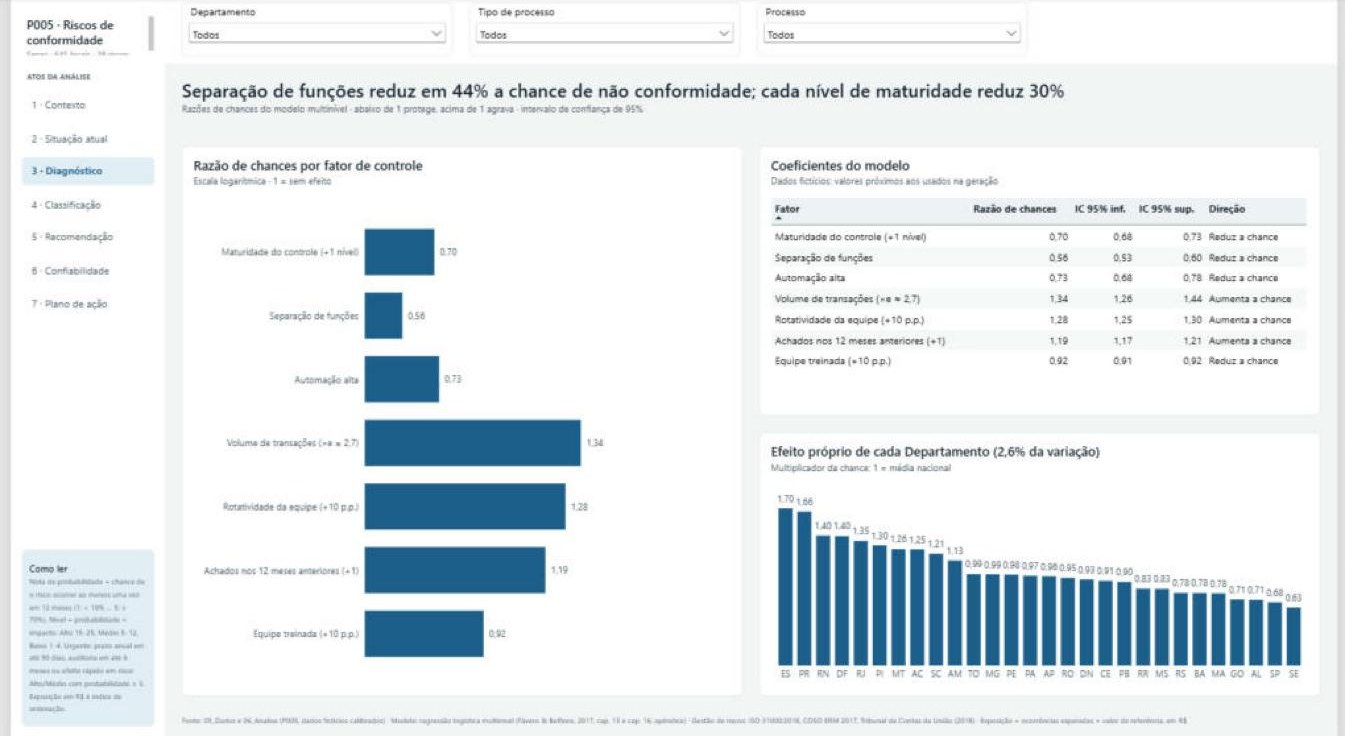Sort by IC 95% inf. column header
1345x736 pixels.
[x=1100, y=209]
